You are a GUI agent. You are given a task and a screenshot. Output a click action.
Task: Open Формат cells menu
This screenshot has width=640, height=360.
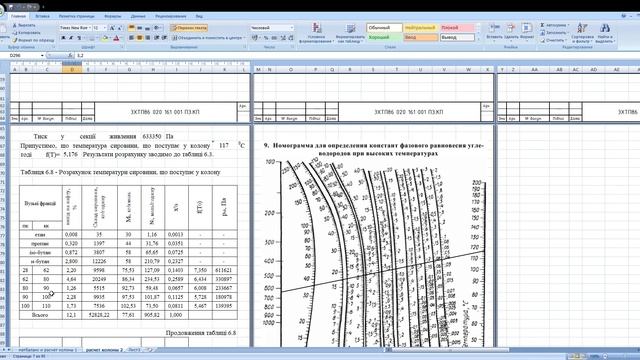pos(527,32)
